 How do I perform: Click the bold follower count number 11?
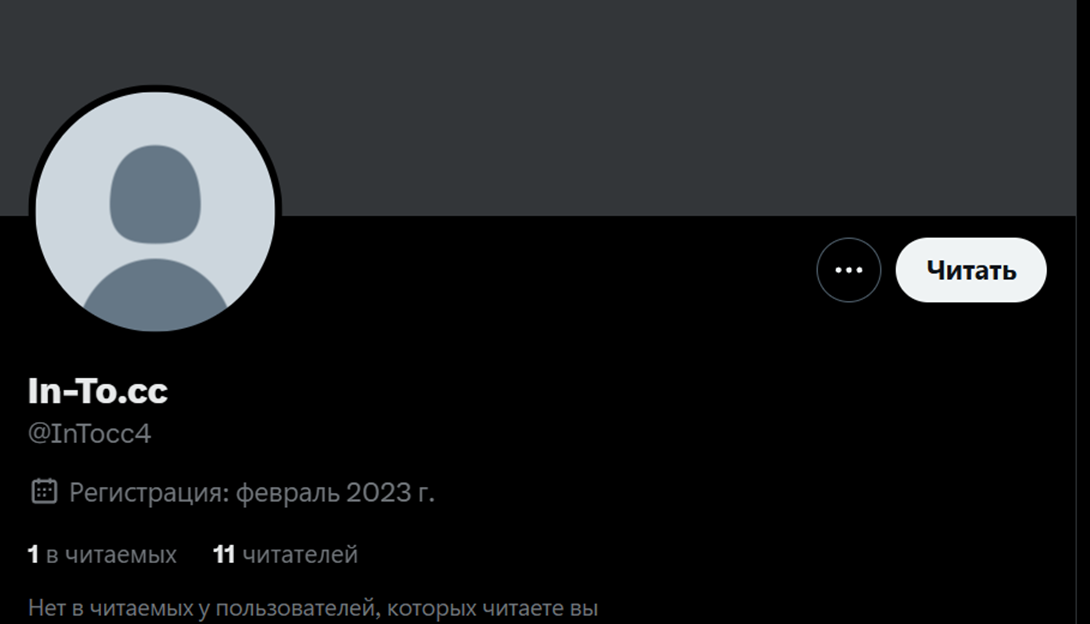pyautogui.click(x=223, y=555)
